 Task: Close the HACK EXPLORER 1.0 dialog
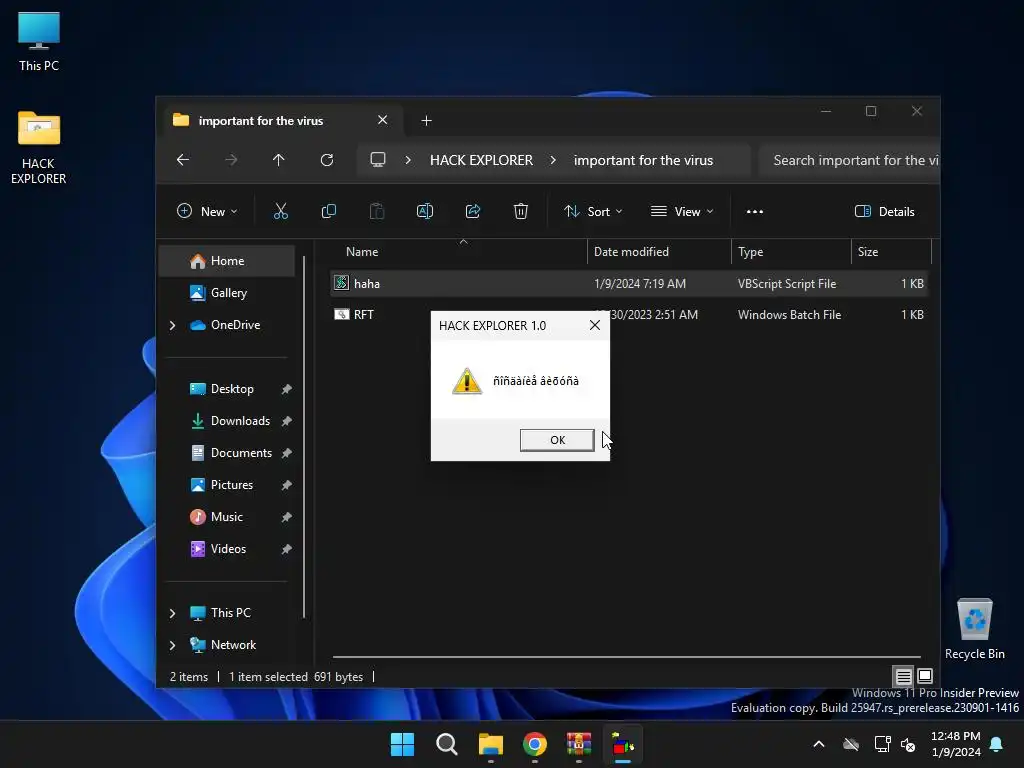click(594, 325)
